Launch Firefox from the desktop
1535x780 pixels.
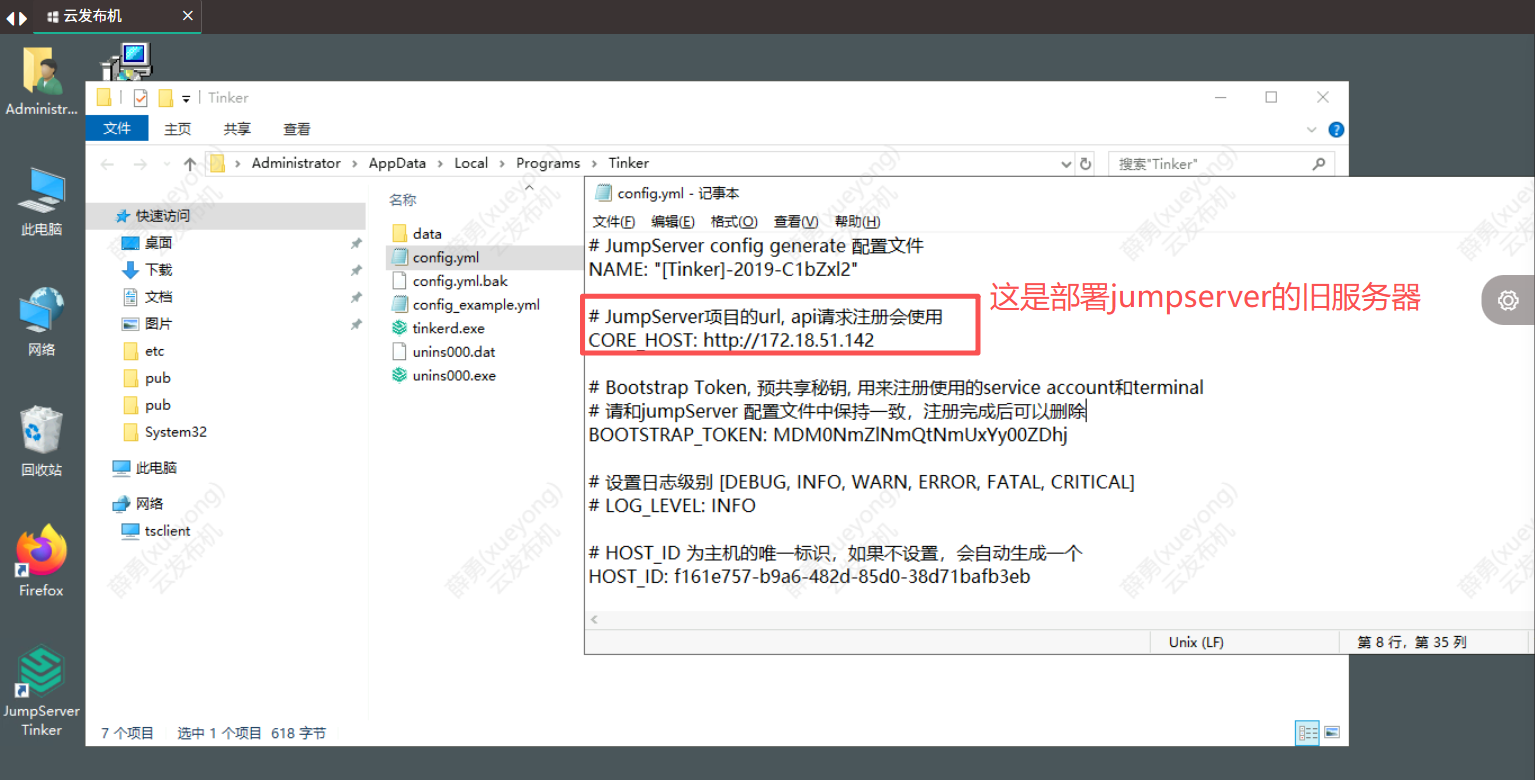click(41, 561)
